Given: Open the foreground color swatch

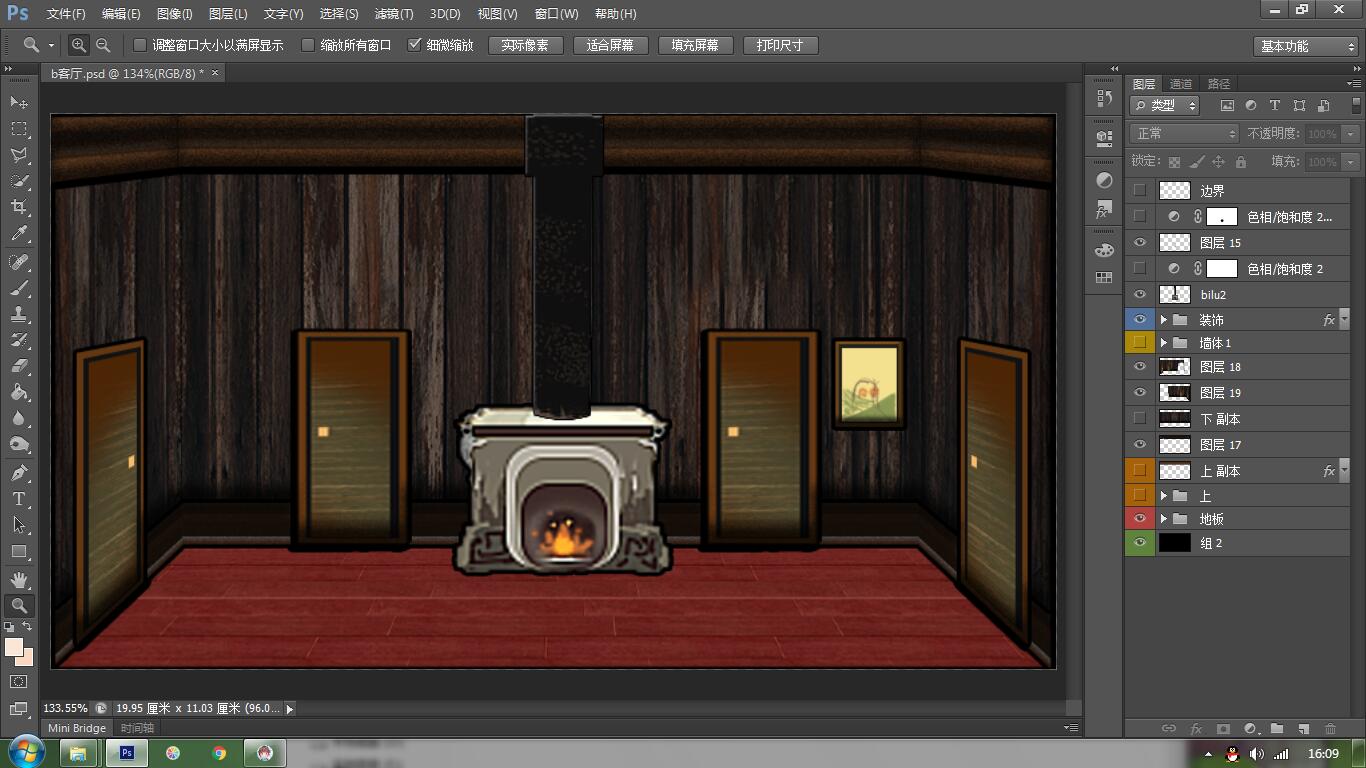Looking at the screenshot, I should 13,647.
